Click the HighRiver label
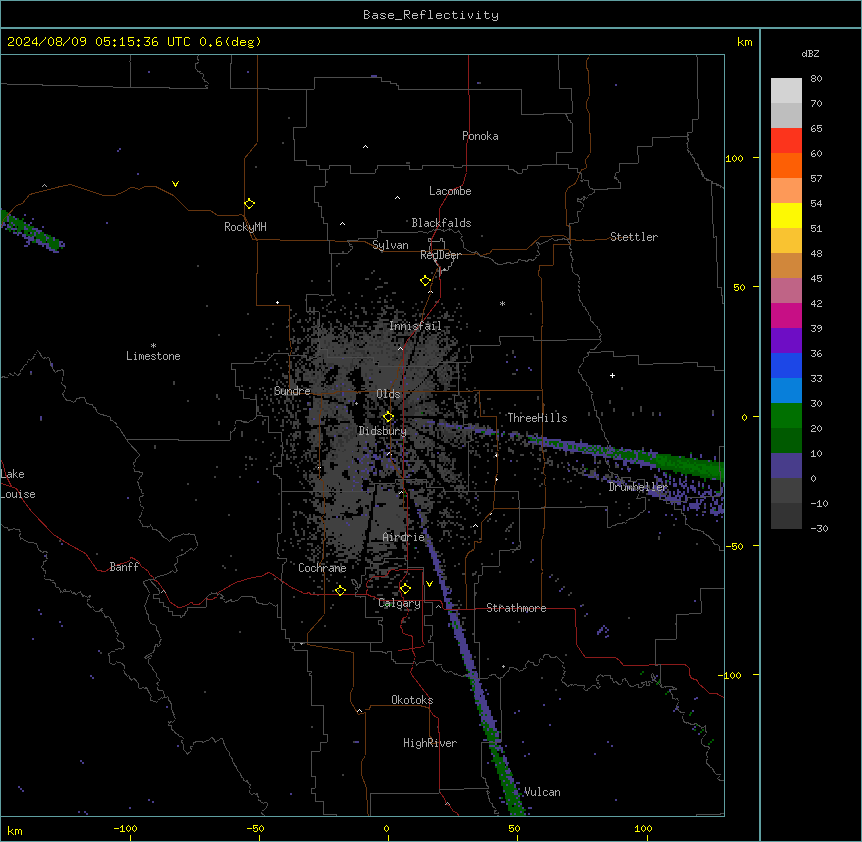The image size is (862, 842). pyautogui.click(x=430, y=743)
